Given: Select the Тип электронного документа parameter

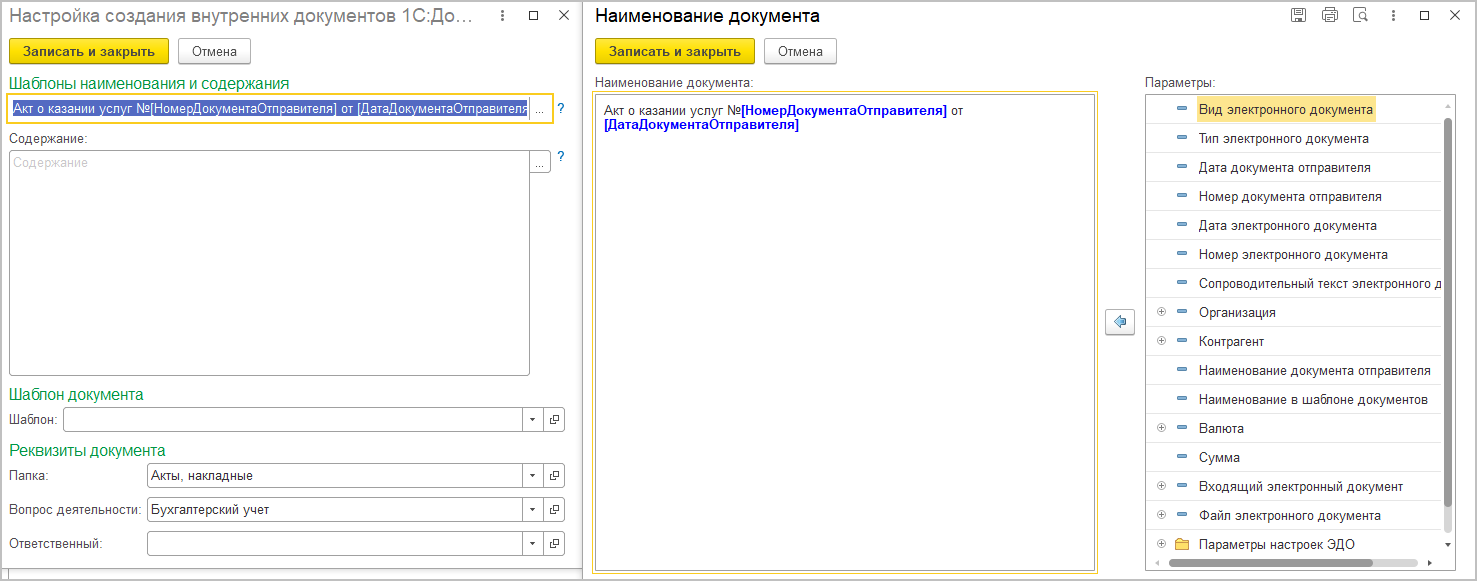Looking at the screenshot, I should click(1284, 138).
